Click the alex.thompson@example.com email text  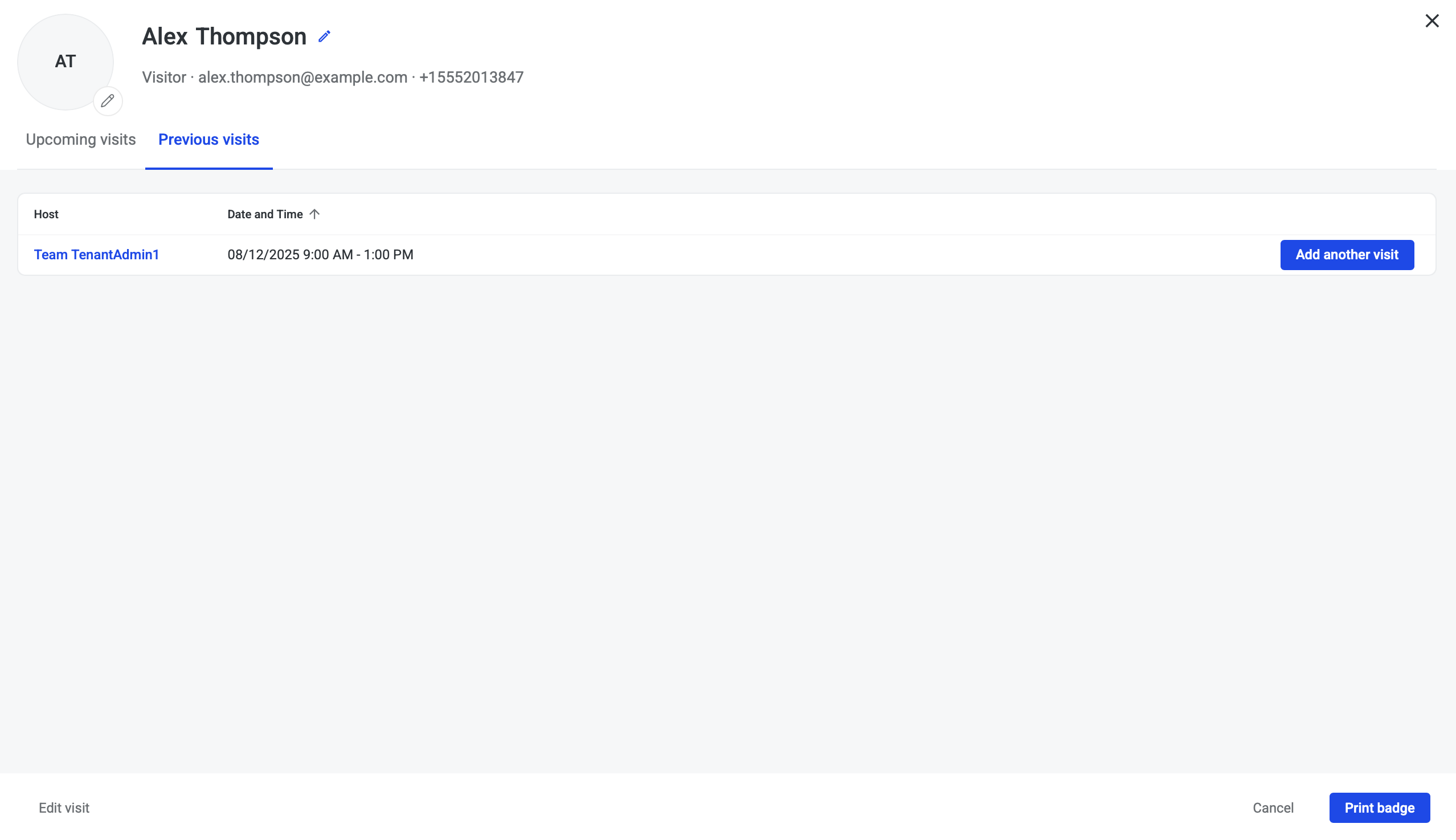pos(302,78)
